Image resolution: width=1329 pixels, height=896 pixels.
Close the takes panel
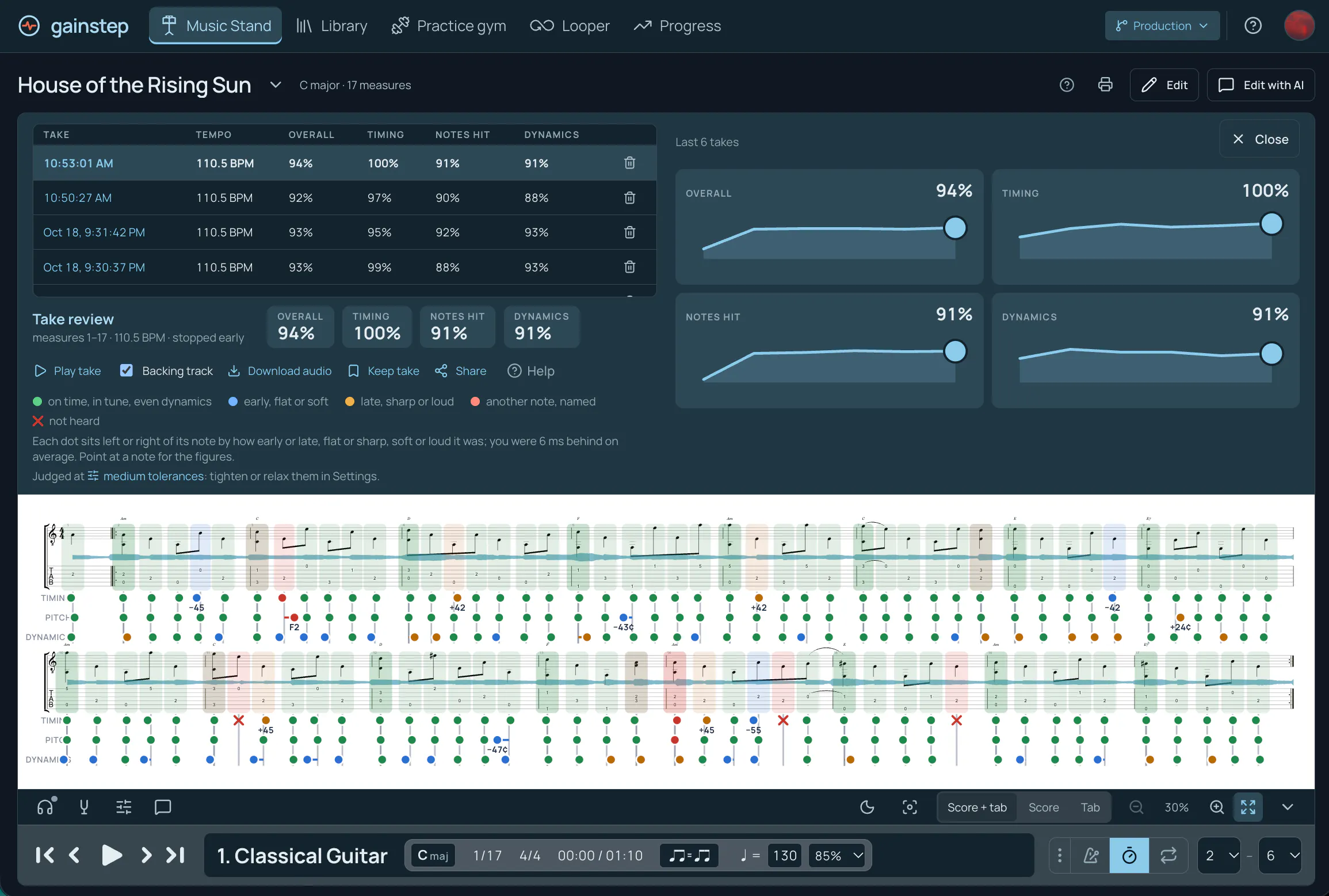click(x=1259, y=139)
